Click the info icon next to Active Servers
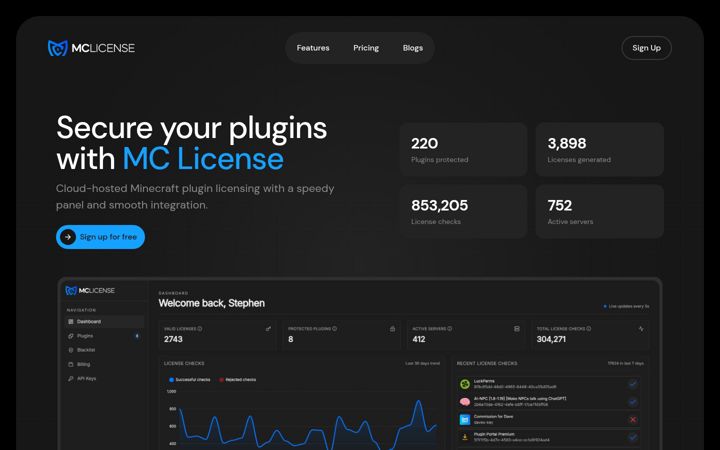The width and height of the screenshot is (720, 450). point(450,329)
